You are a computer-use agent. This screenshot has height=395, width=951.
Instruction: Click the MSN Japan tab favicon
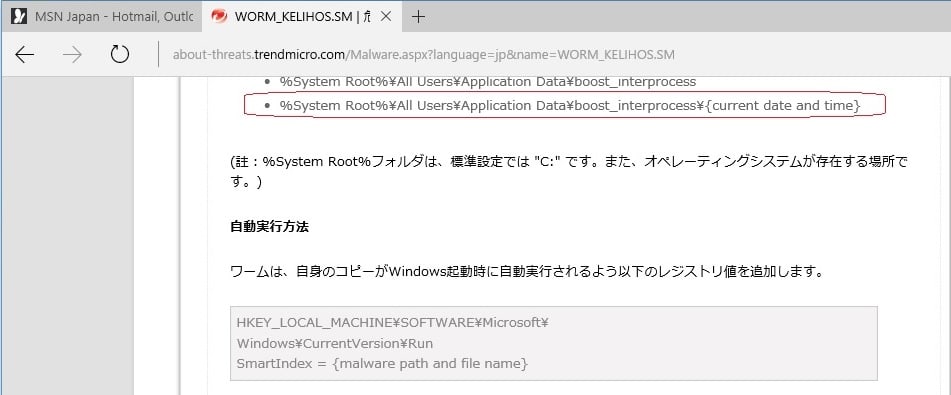(19, 16)
